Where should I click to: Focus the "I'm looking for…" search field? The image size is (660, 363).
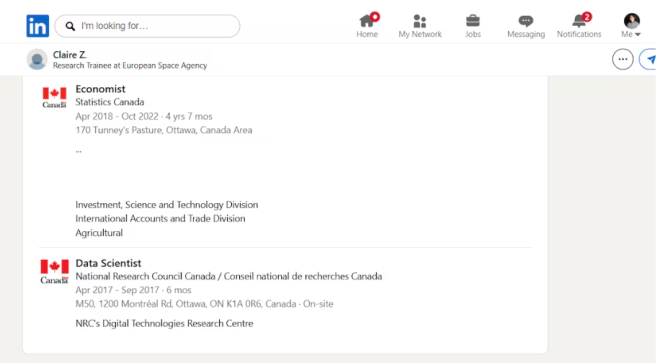point(147,26)
